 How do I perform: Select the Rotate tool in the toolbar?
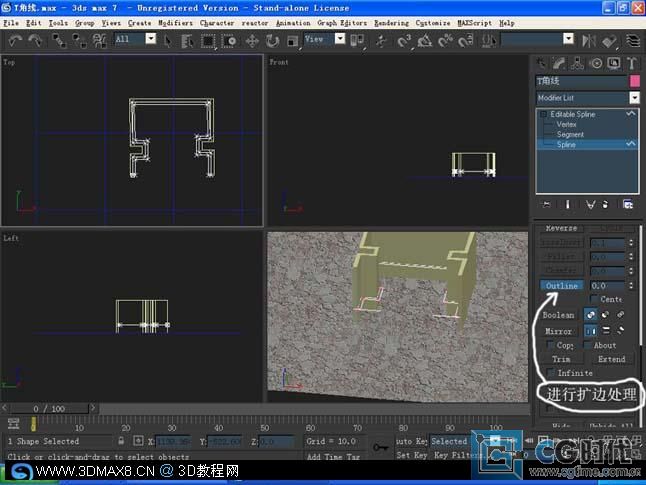coord(271,41)
